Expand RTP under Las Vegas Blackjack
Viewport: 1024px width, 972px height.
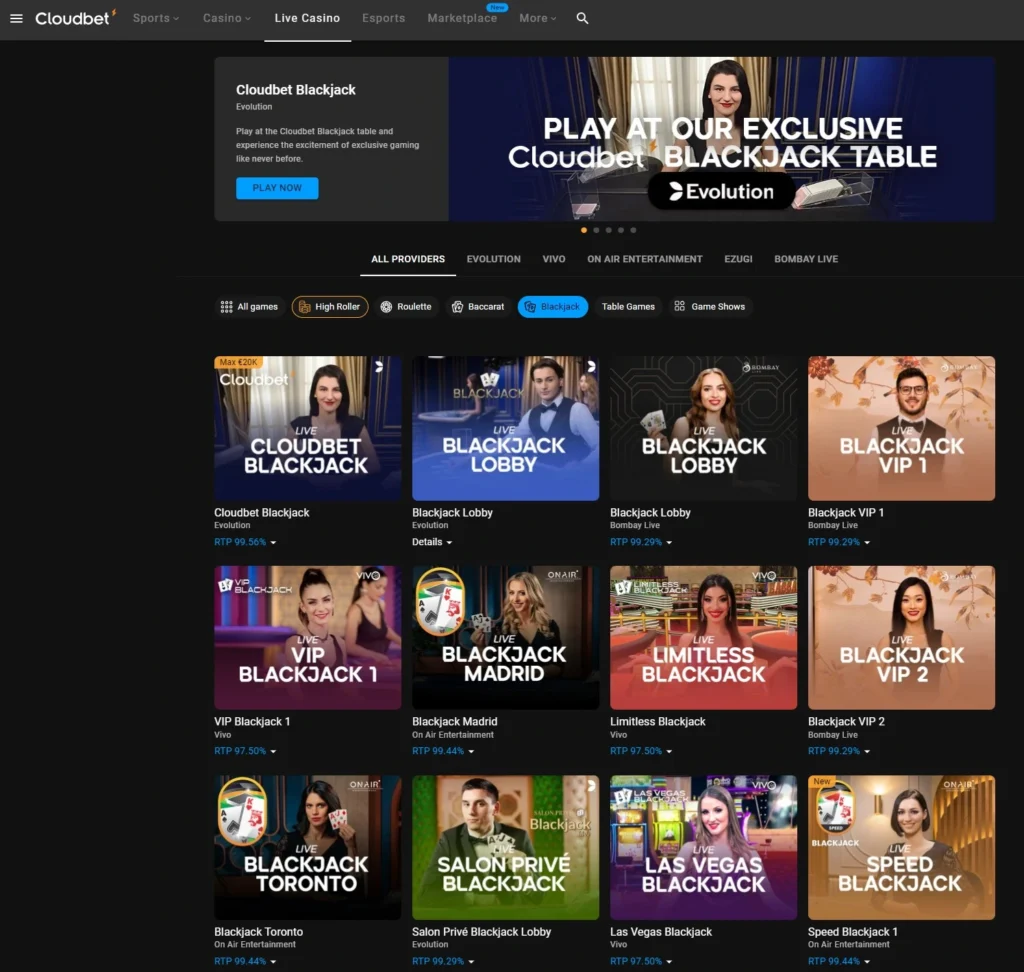(x=641, y=962)
